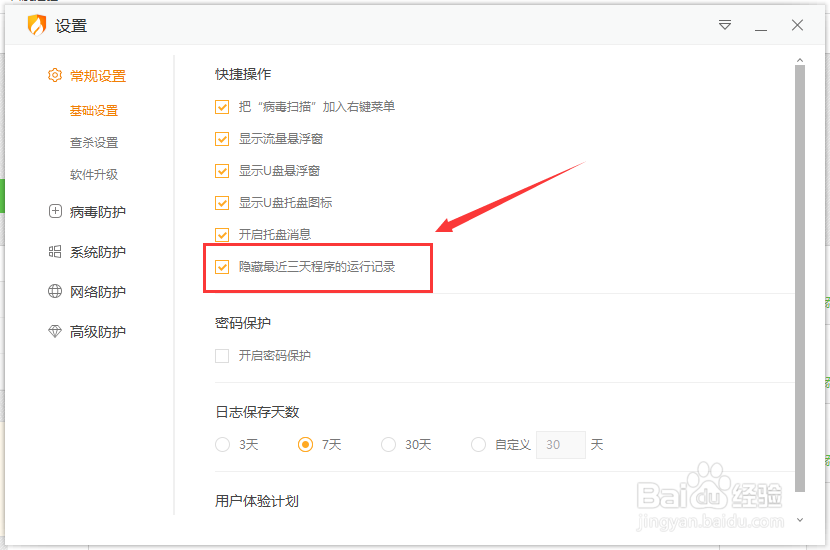This screenshot has height=550, width=830.
Task: Click the 用户体验计划 section heading
Action: click(x=257, y=501)
